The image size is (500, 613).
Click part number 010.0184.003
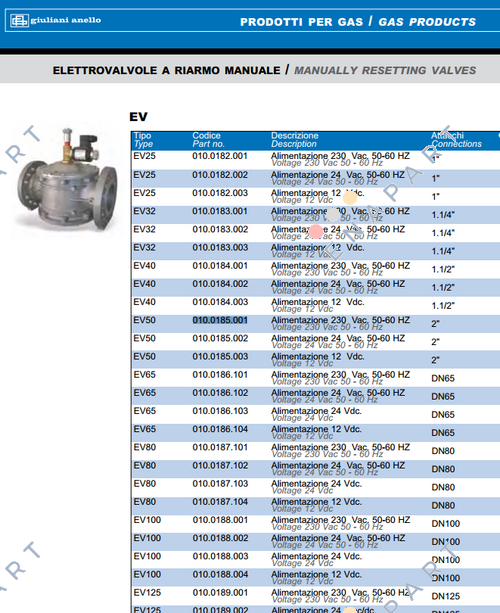[220, 302]
